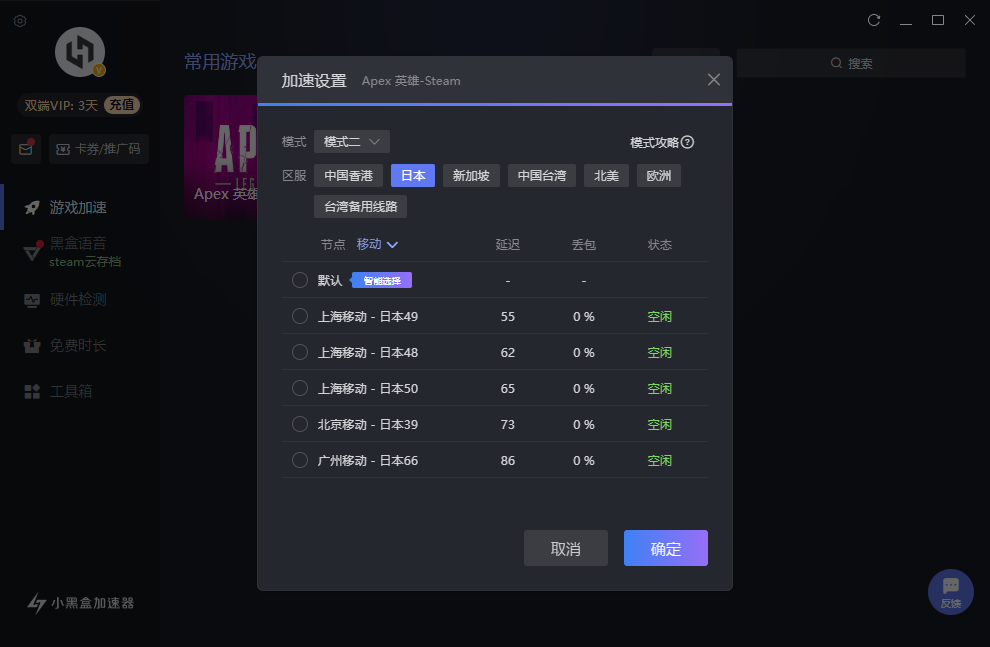Select 台湾备用线路 region

[x=361, y=206]
